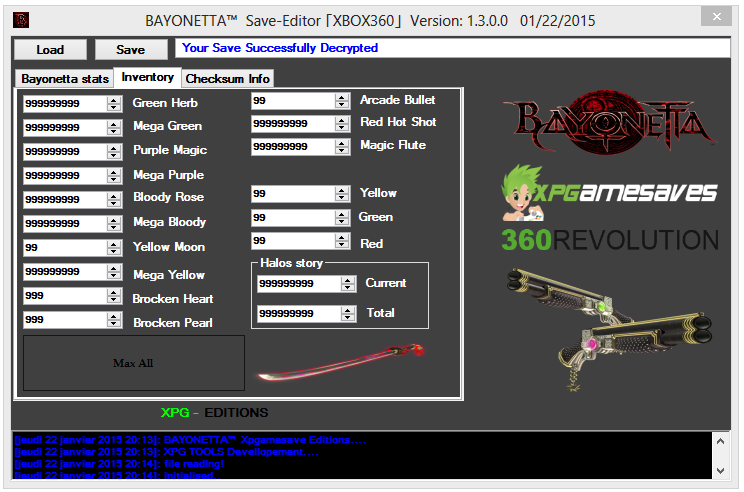Screen dimensions: 744x492
Task: Increase Brocken Heart spinner value
Action: 115,293
